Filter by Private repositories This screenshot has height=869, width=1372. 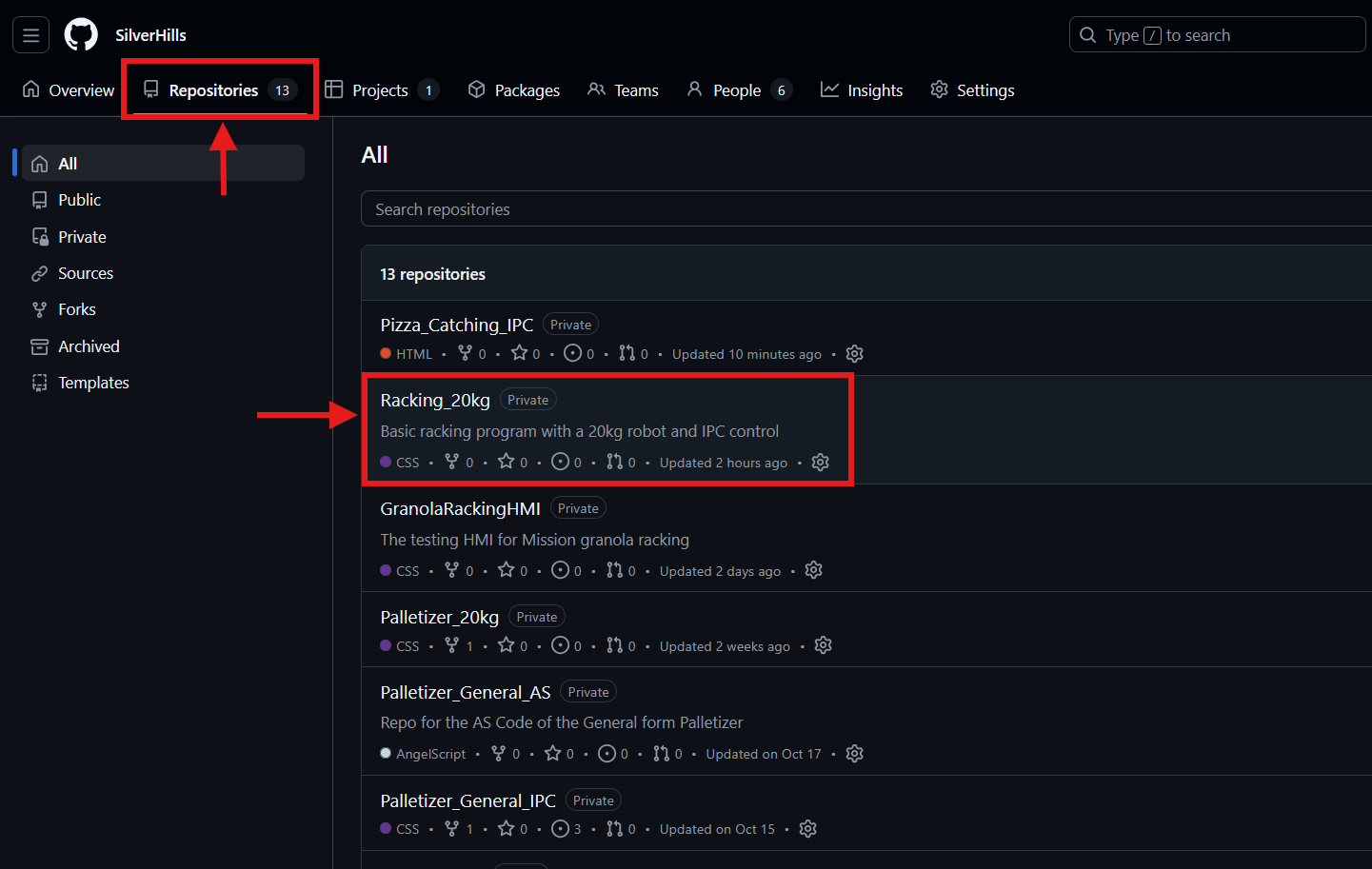[163, 237]
